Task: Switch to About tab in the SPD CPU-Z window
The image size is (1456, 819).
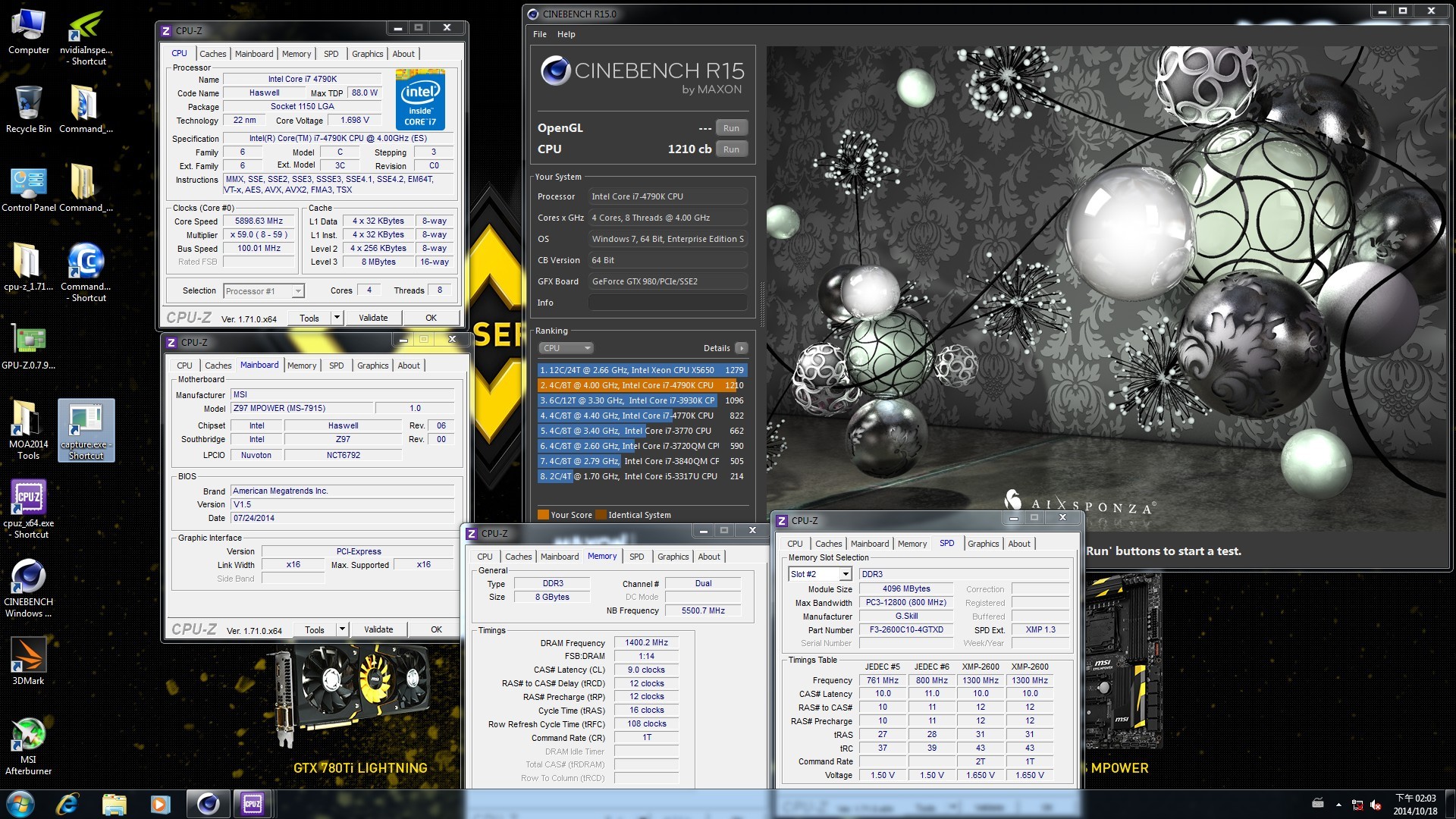Action: pyautogui.click(x=1019, y=544)
